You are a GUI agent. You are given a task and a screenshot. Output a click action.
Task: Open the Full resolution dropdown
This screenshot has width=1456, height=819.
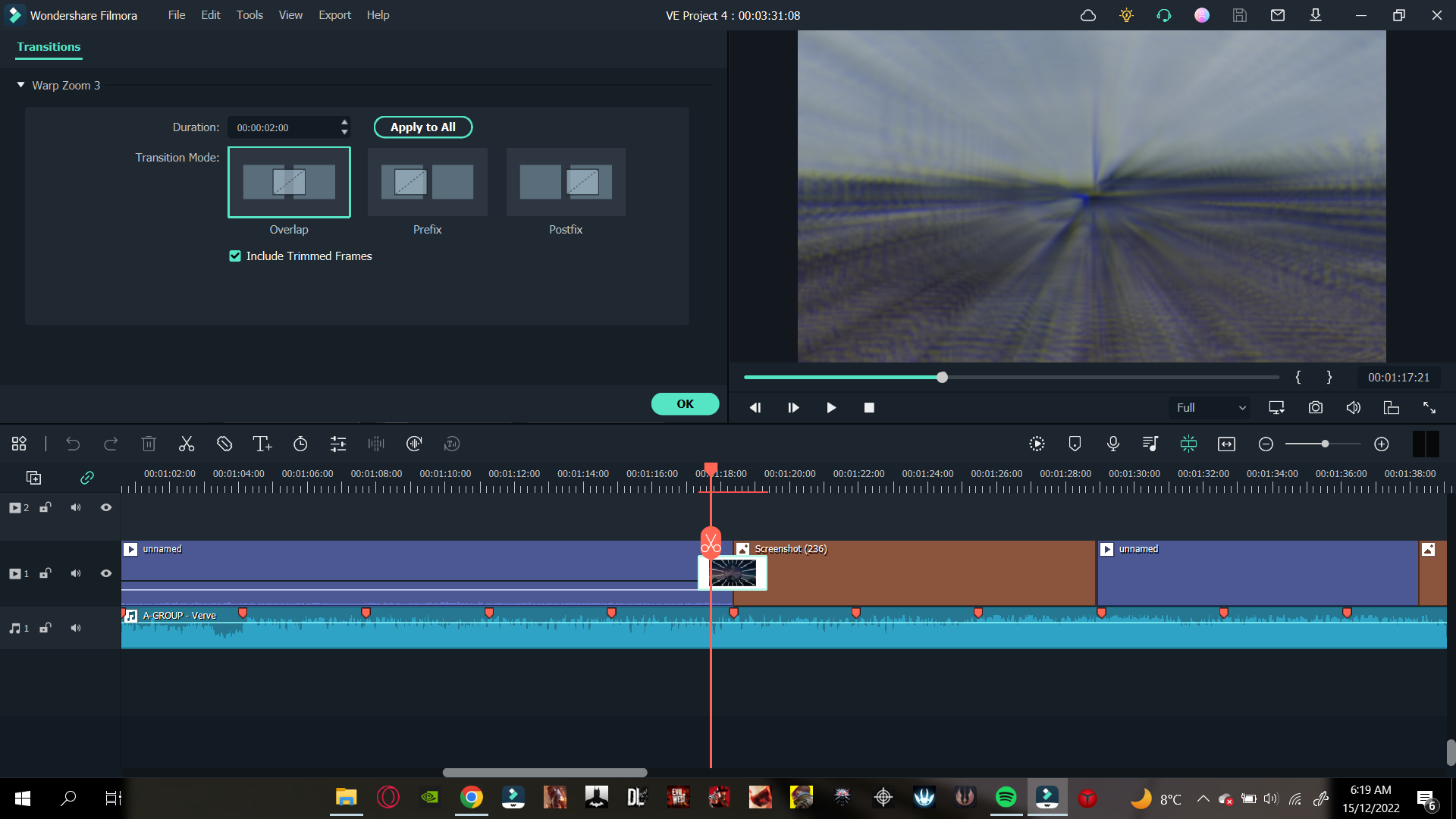pos(1209,407)
